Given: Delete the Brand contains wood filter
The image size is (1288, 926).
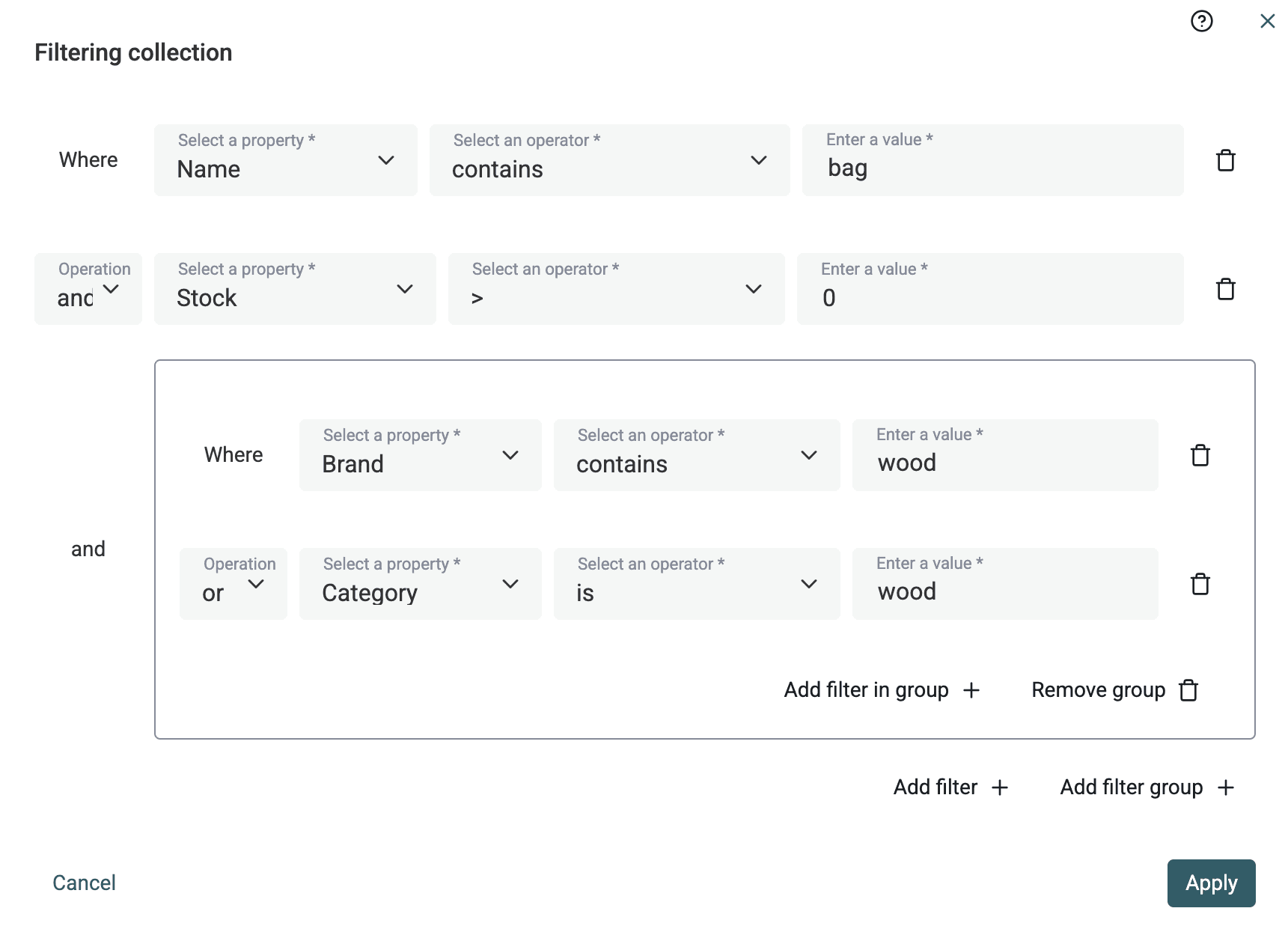Looking at the screenshot, I should coord(1200,455).
